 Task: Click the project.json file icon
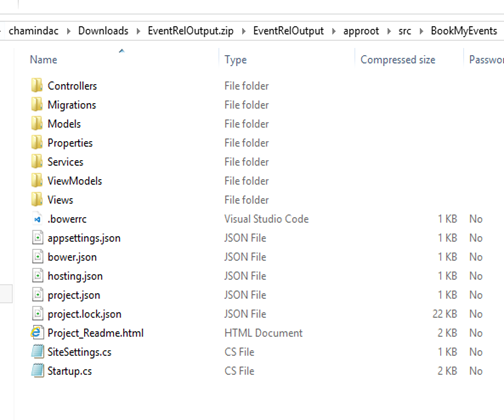pyautogui.click(x=37, y=295)
